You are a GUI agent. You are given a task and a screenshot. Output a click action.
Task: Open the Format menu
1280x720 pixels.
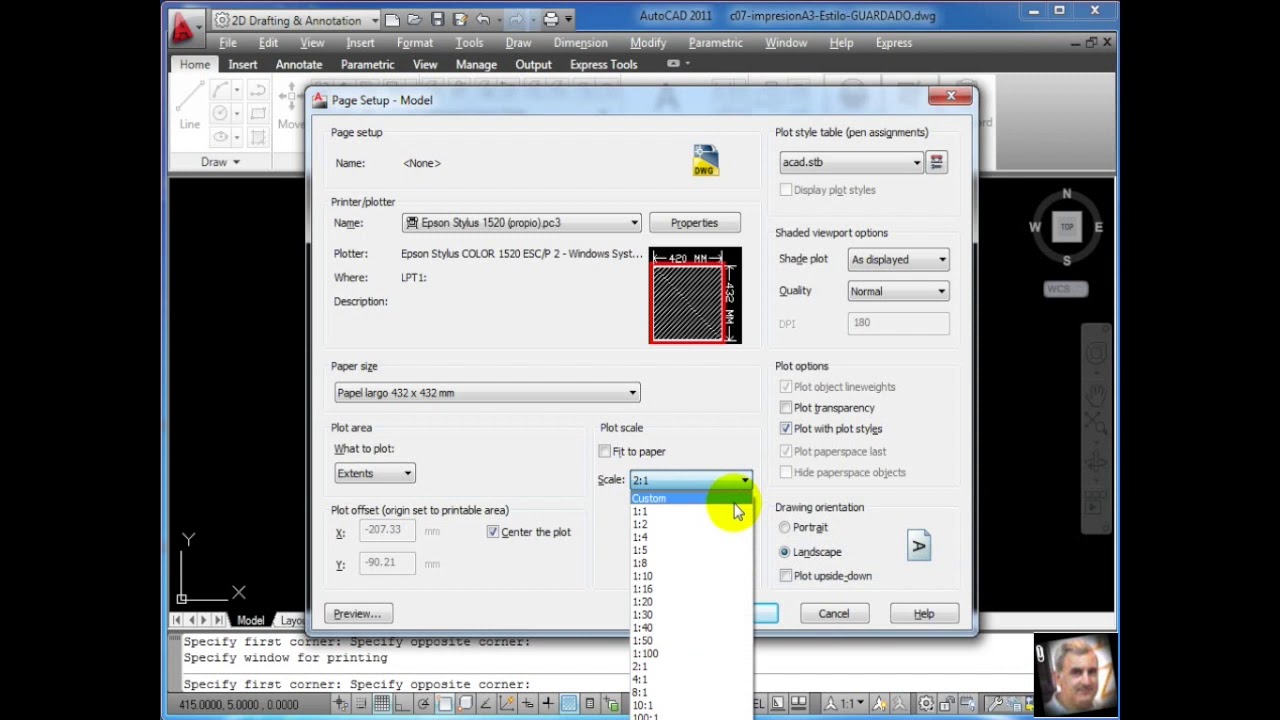[x=415, y=43]
